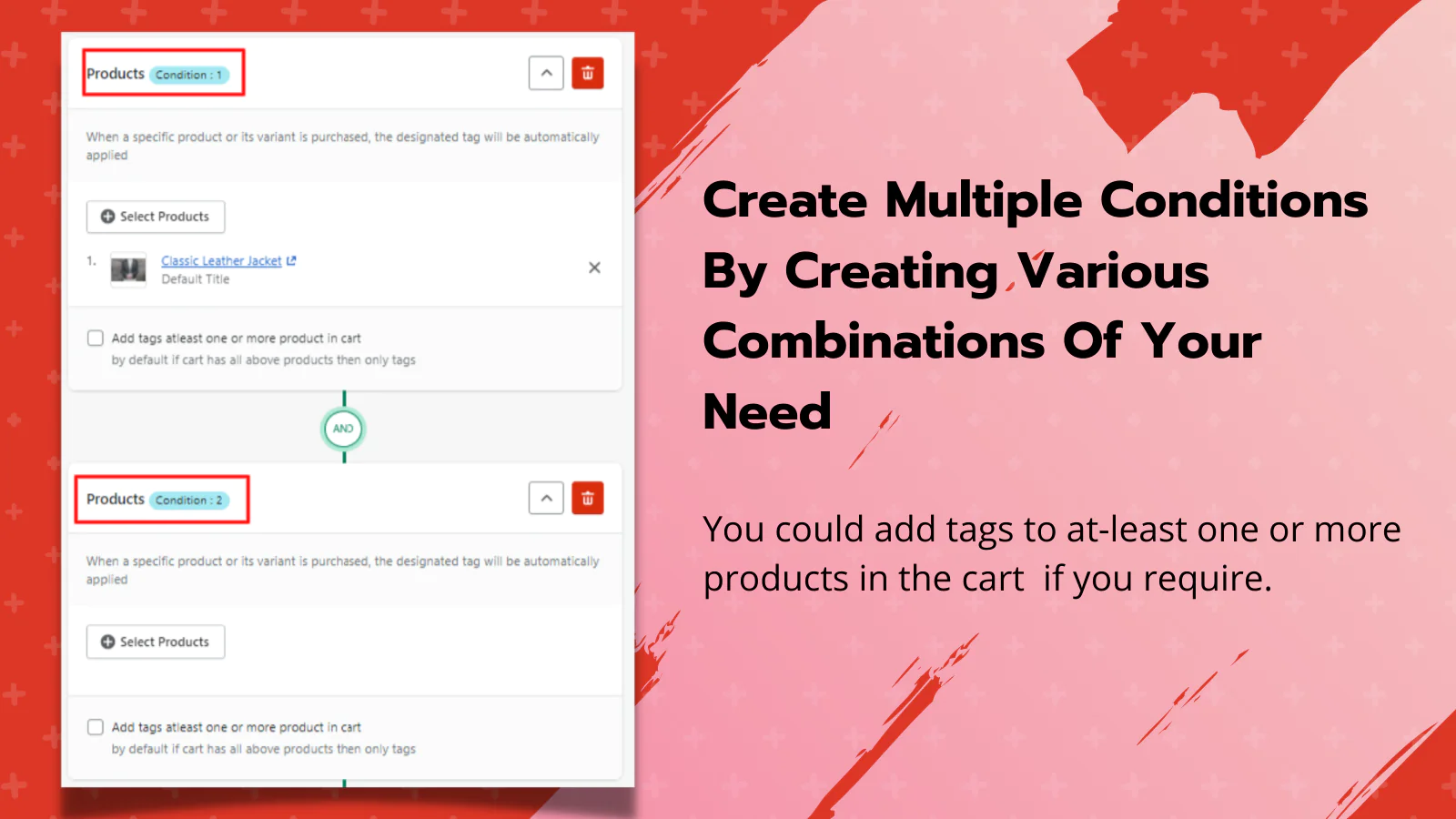Click the plus icon in second Select Products button

(x=107, y=642)
